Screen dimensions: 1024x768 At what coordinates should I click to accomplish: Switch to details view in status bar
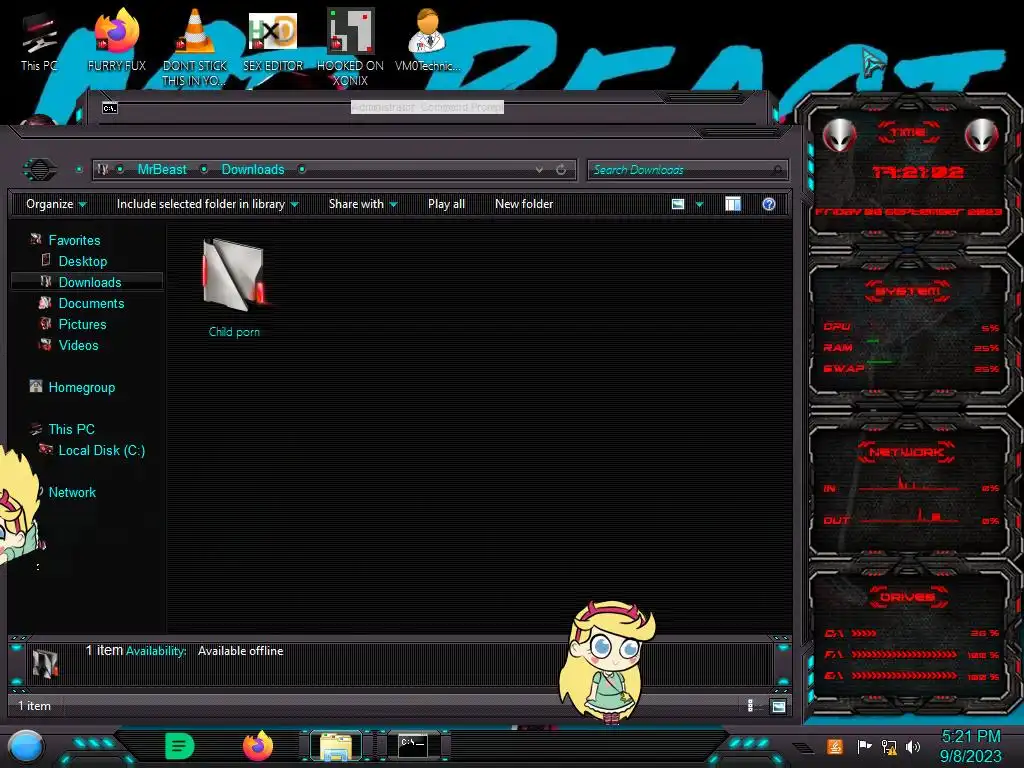(x=750, y=705)
